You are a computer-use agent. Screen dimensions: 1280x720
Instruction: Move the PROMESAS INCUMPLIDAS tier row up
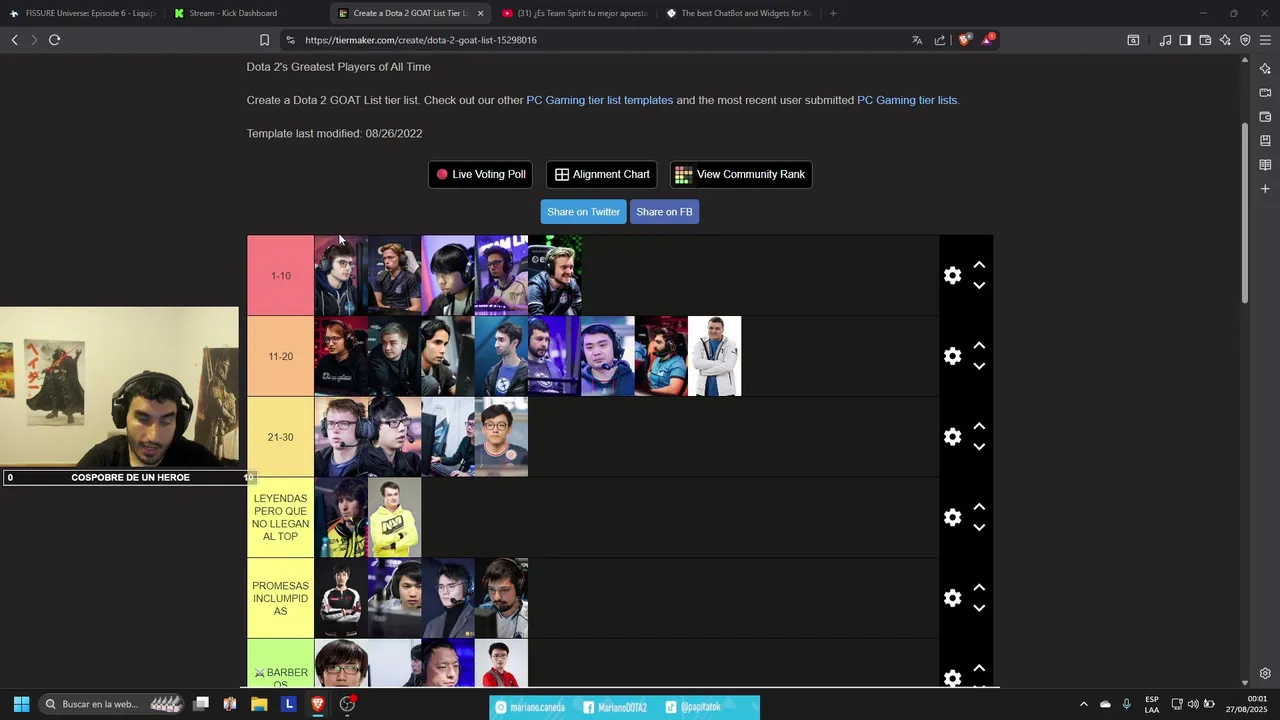pos(979,588)
